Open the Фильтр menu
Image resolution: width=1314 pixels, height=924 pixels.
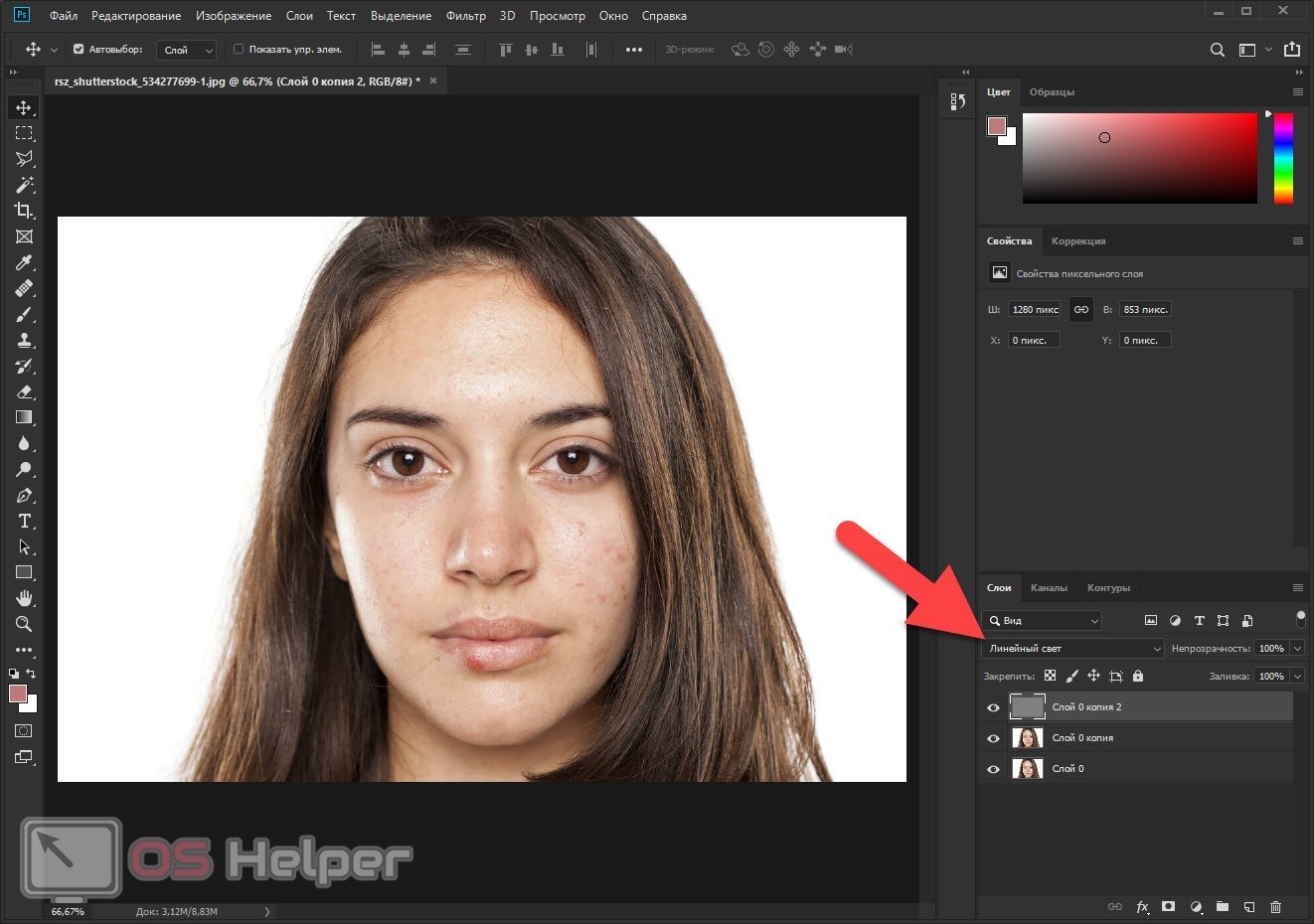tap(466, 16)
